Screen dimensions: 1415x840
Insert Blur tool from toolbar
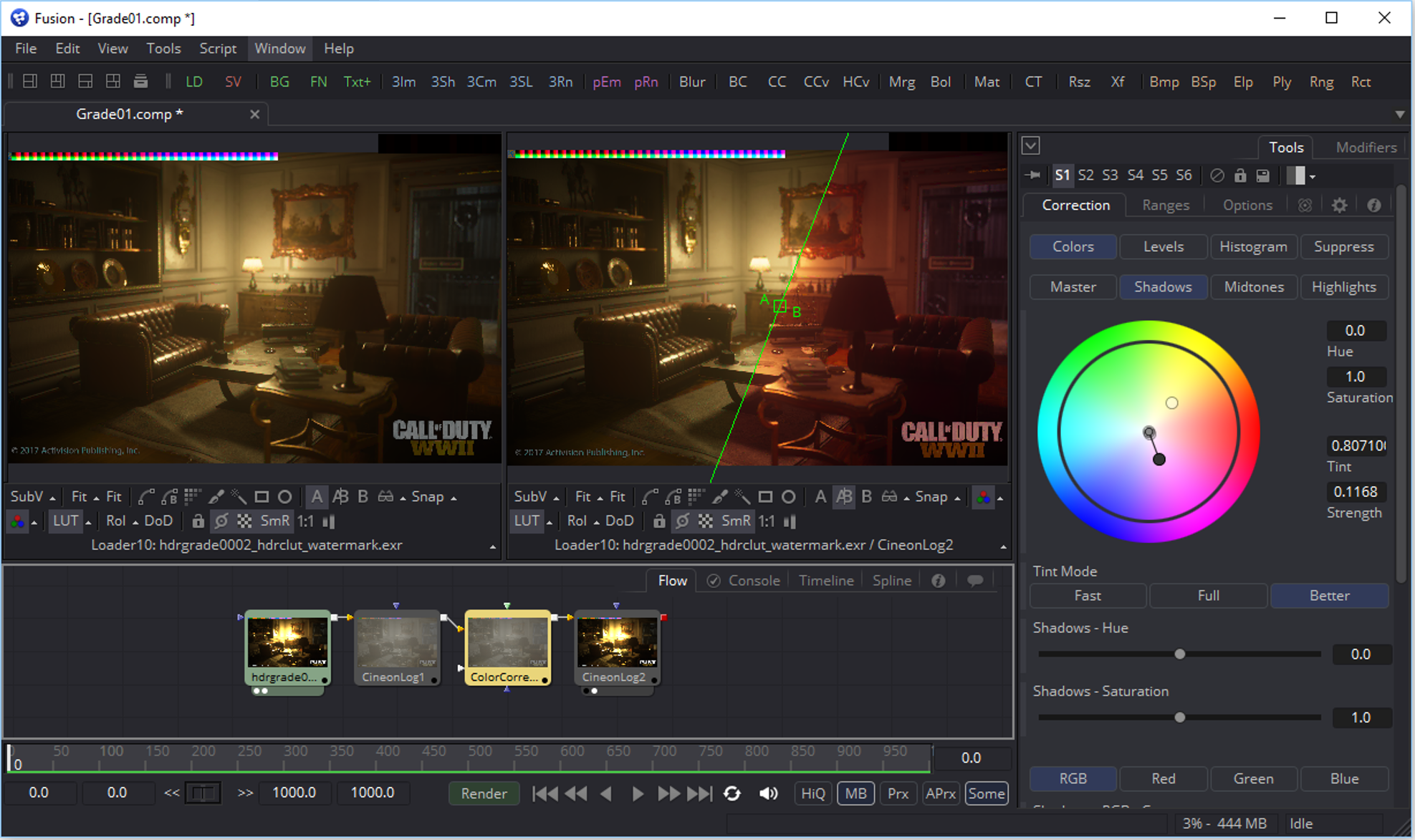coord(692,82)
